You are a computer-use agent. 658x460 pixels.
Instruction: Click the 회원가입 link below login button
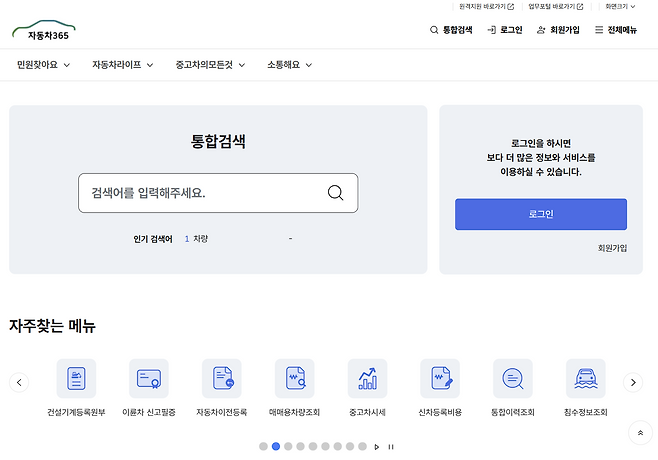[x=612, y=247]
